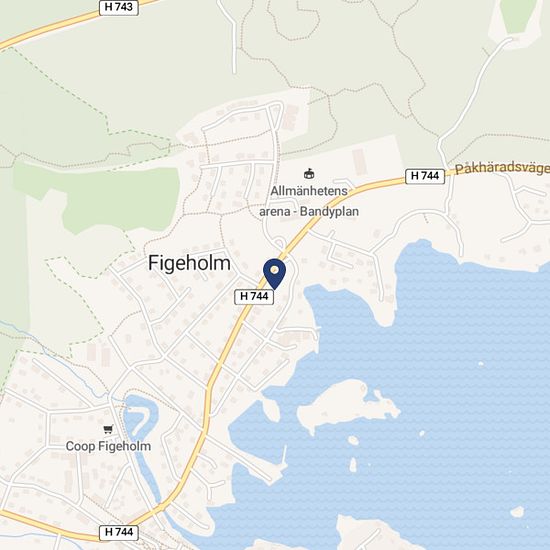Open the Coop Figeholm store label
The image size is (550, 550).
[x=108, y=446]
